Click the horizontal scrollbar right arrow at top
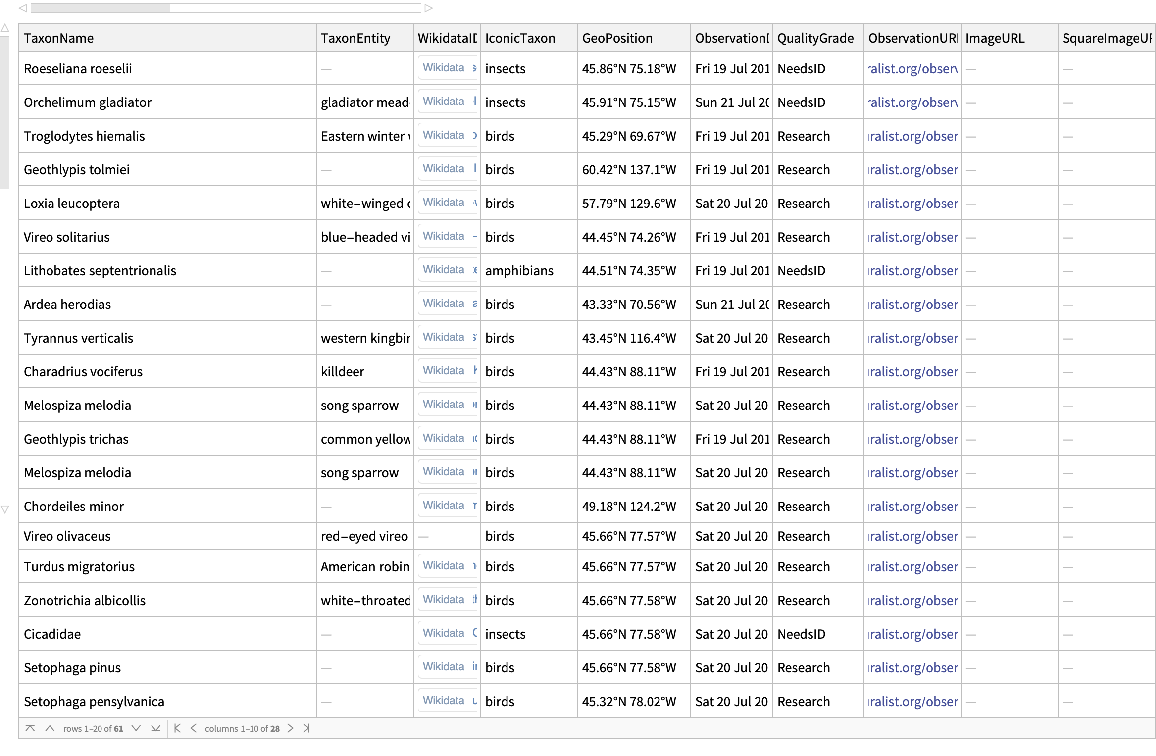 [428, 8]
